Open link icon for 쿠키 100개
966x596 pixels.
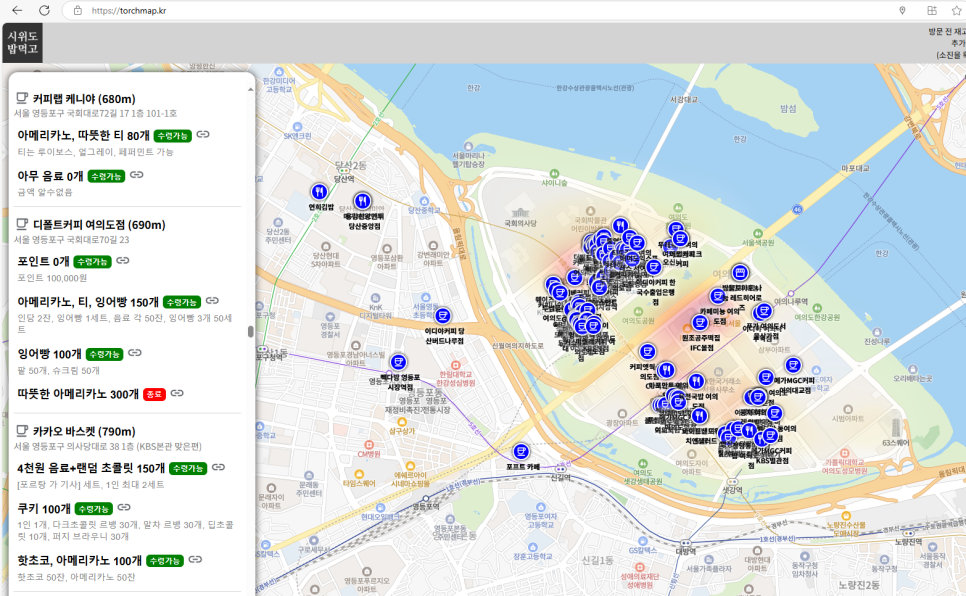click(124, 507)
